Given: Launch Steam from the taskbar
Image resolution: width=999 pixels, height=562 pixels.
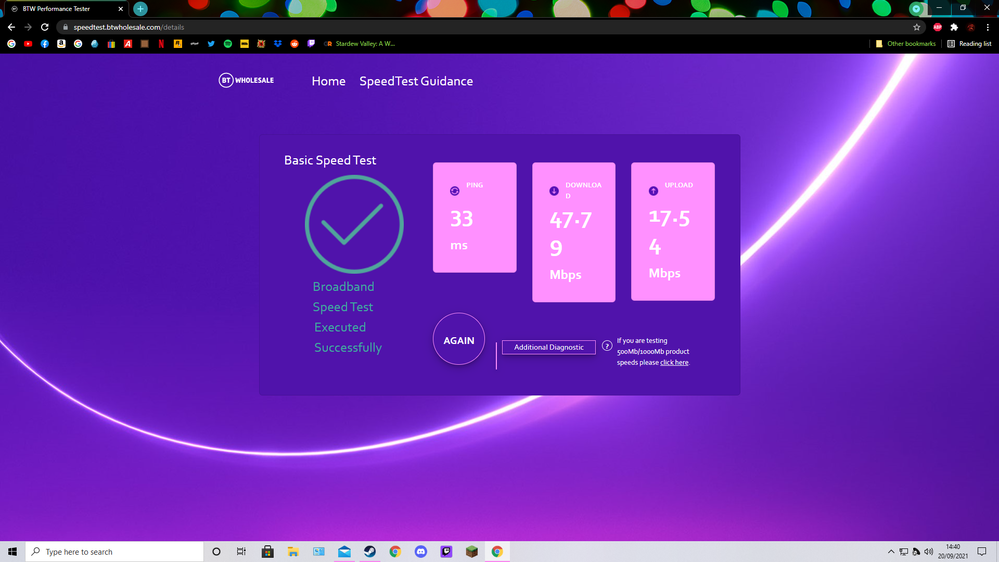Looking at the screenshot, I should pyautogui.click(x=370, y=551).
